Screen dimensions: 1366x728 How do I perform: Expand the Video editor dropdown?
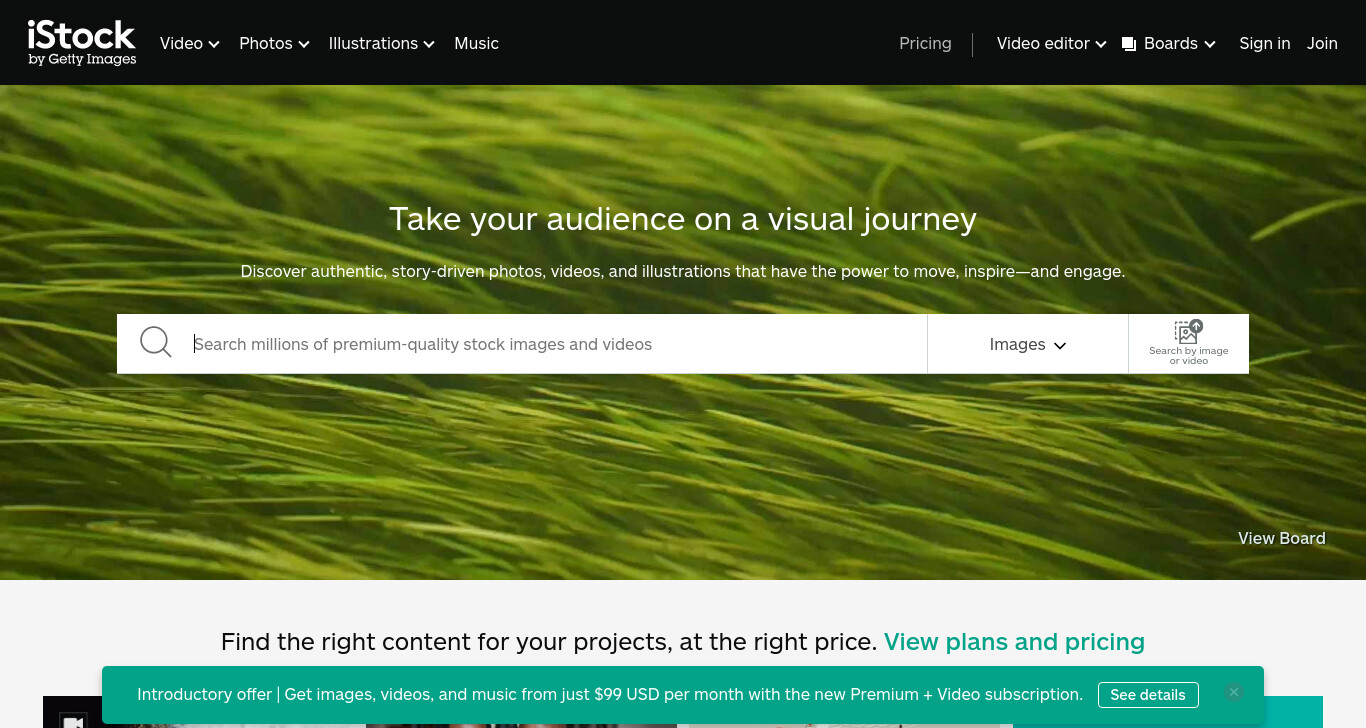click(x=1052, y=44)
